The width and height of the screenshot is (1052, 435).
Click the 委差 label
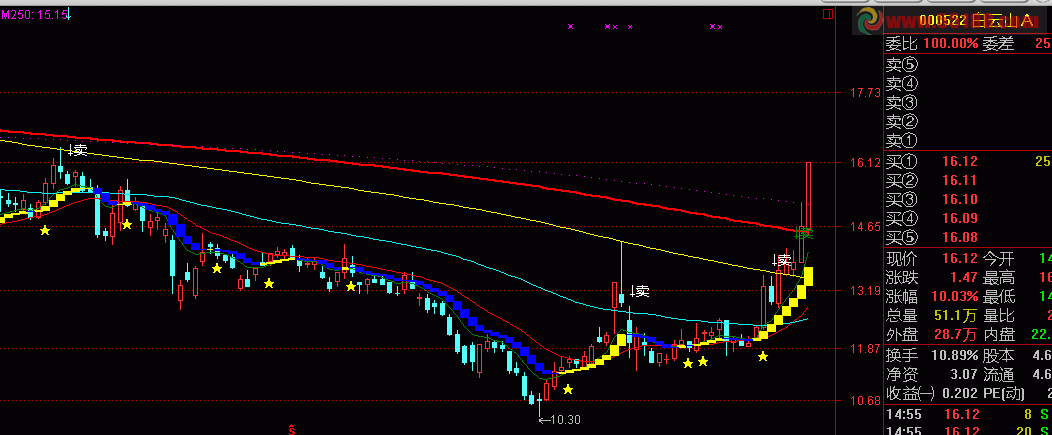1000,44
